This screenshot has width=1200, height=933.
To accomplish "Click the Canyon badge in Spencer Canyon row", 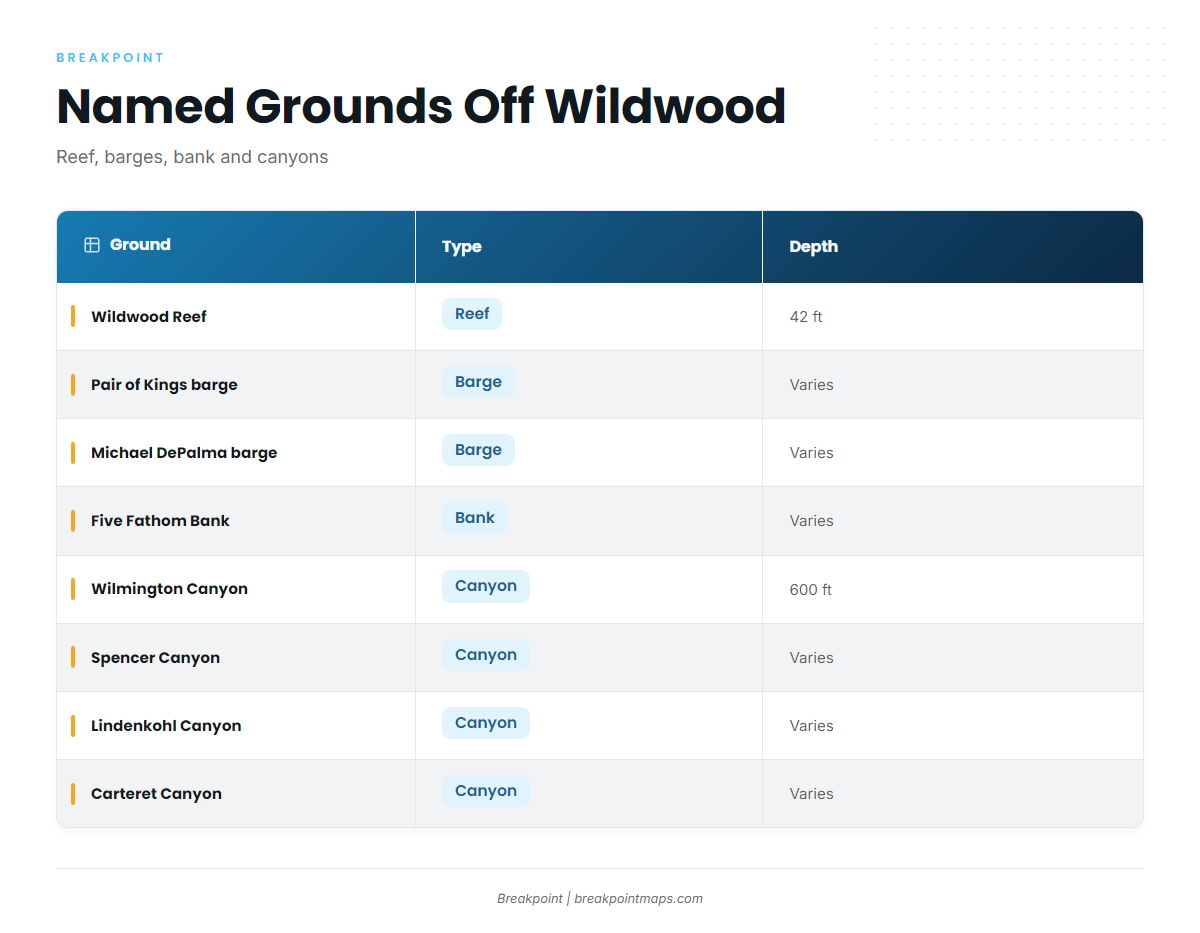I will pos(486,655).
